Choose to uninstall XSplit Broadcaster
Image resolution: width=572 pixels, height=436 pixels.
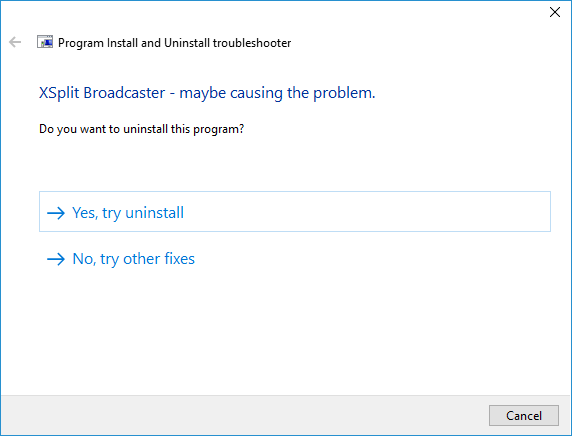[295, 212]
